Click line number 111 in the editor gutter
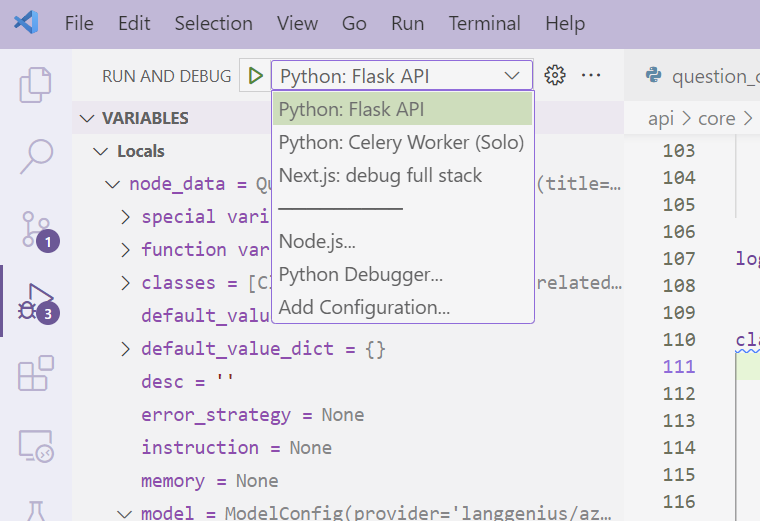760x521 pixels. [679, 367]
